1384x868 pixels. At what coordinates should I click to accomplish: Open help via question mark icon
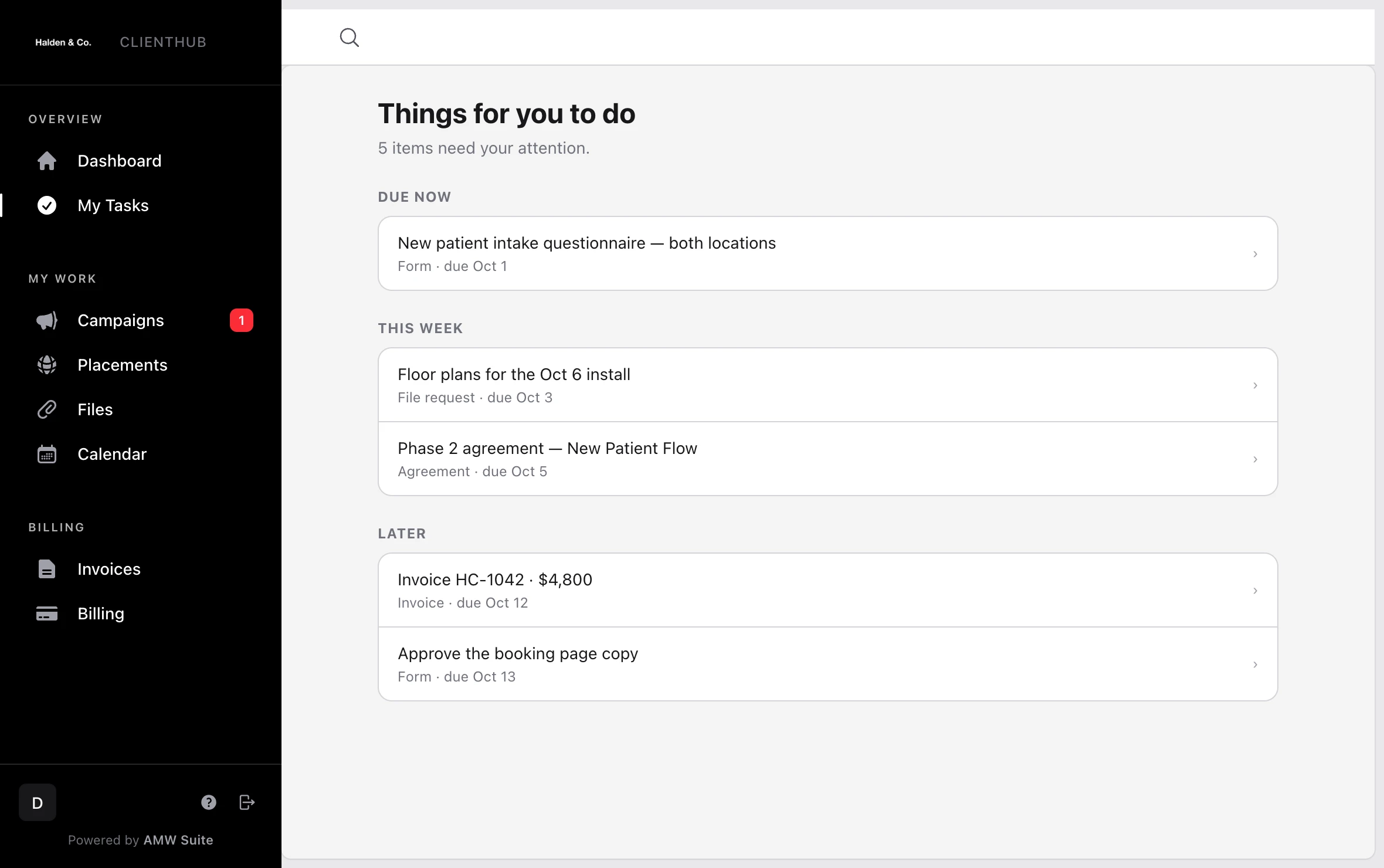click(x=209, y=802)
